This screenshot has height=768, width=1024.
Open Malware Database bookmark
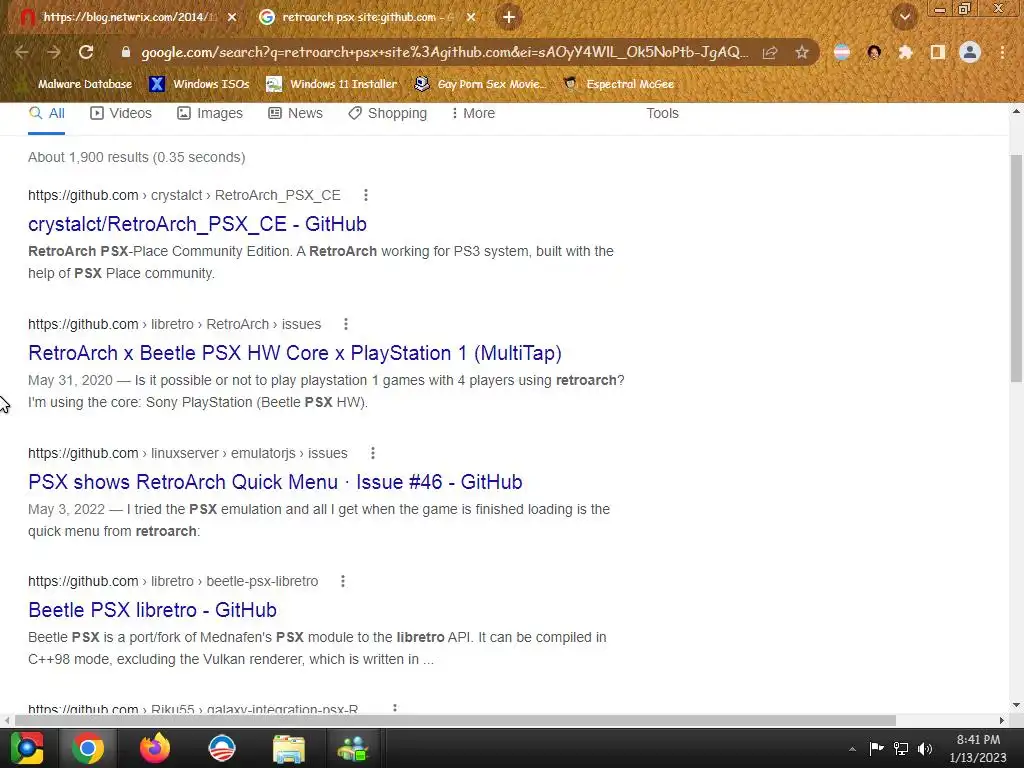pyautogui.click(x=85, y=84)
